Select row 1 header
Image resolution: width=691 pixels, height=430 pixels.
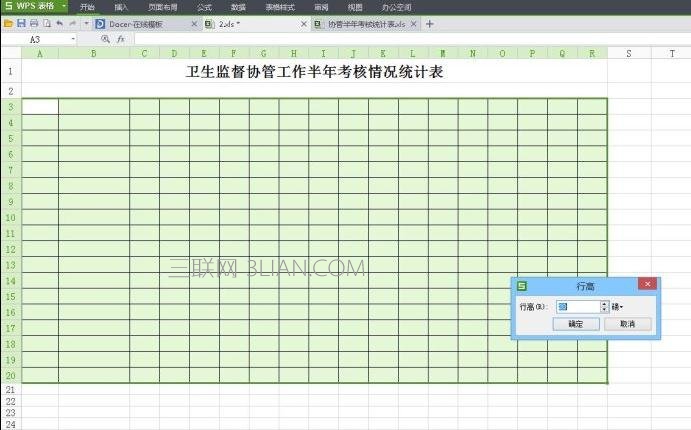tap(11, 71)
